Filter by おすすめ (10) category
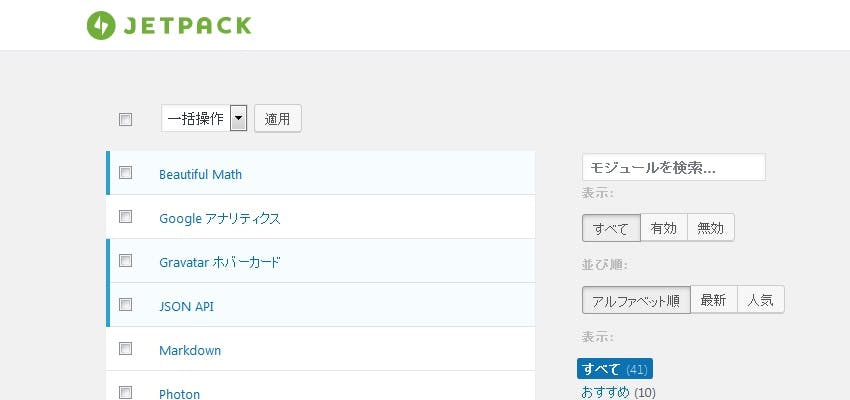Viewport: 850px width, 400px height. [618, 392]
